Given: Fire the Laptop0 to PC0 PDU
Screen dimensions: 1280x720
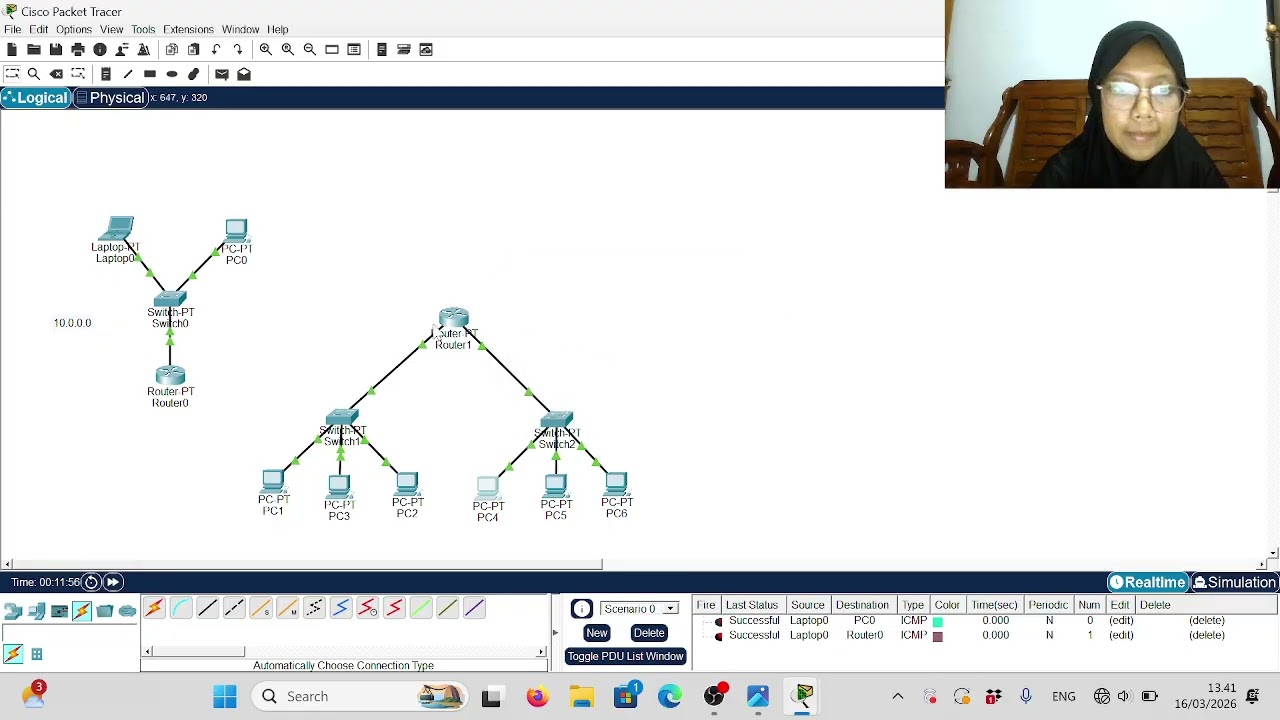Looking at the screenshot, I should pyautogui.click(x=718, y=621).
